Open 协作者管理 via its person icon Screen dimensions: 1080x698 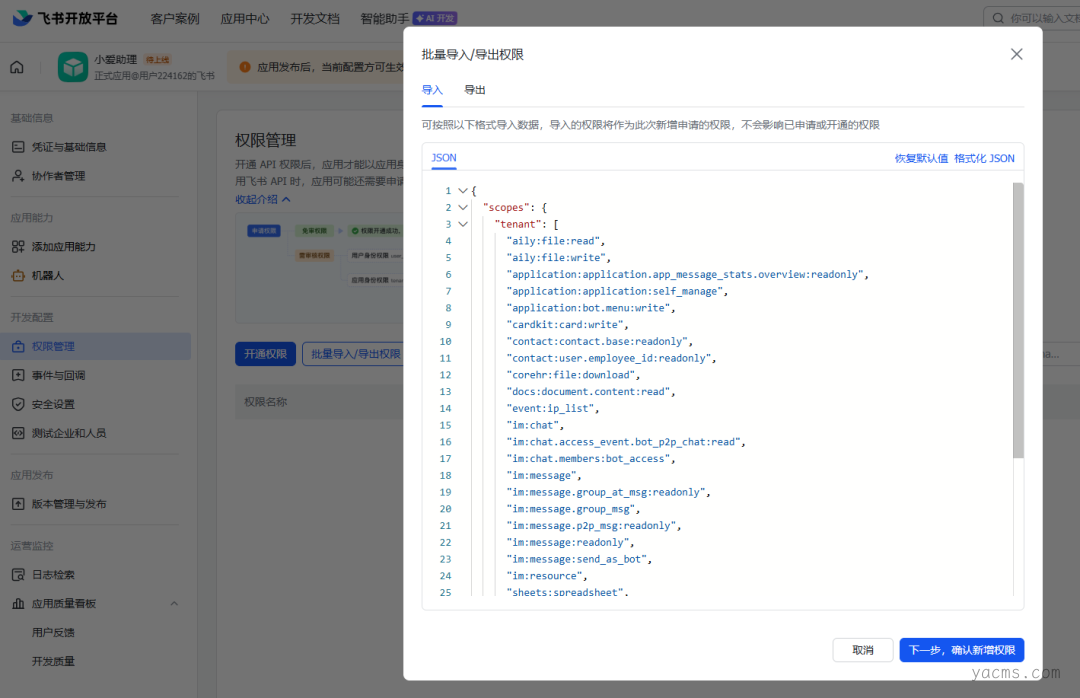pyautogui.click(x=18, y=176)
